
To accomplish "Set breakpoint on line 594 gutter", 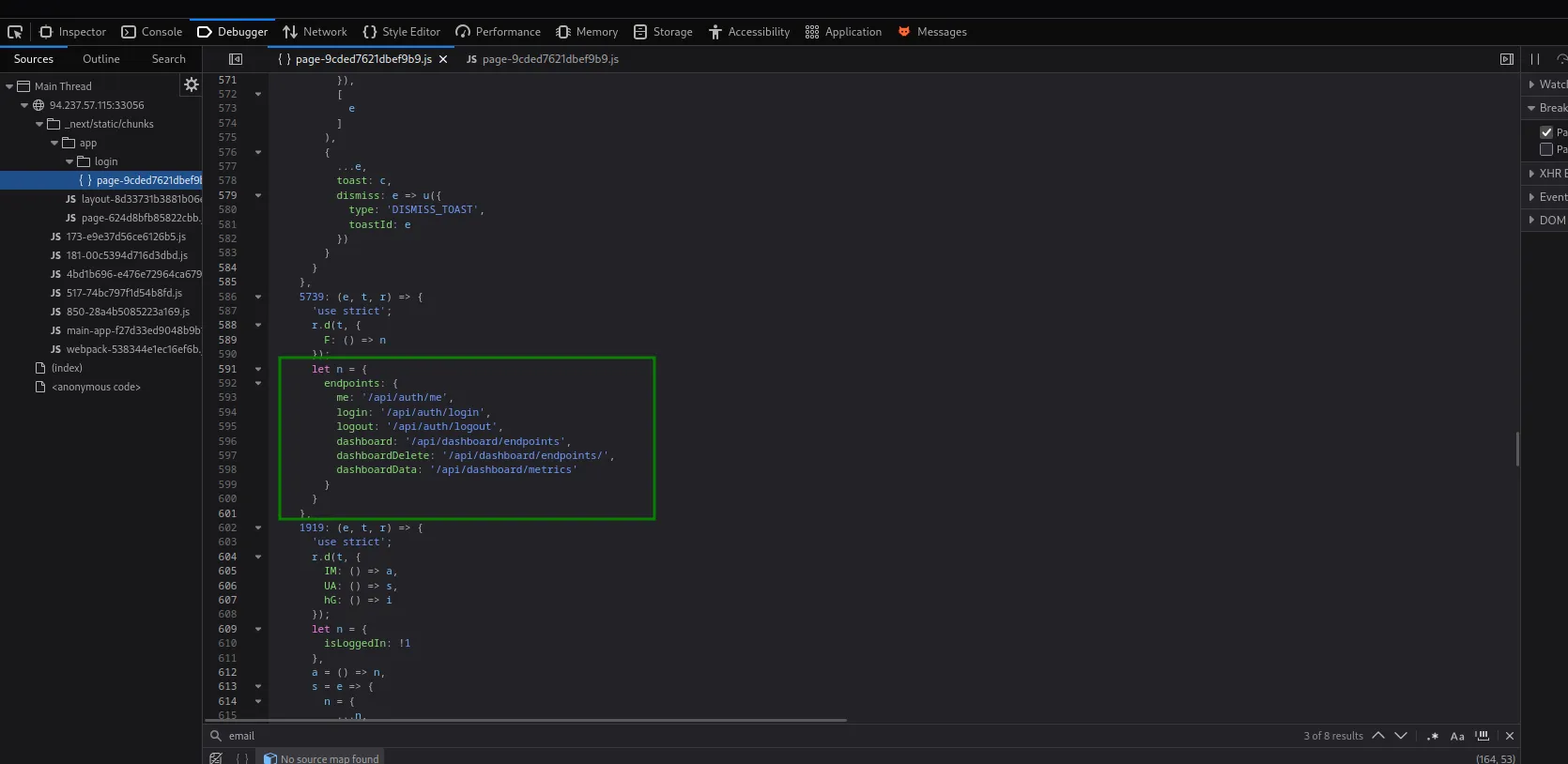I will [x=227, y=412].
